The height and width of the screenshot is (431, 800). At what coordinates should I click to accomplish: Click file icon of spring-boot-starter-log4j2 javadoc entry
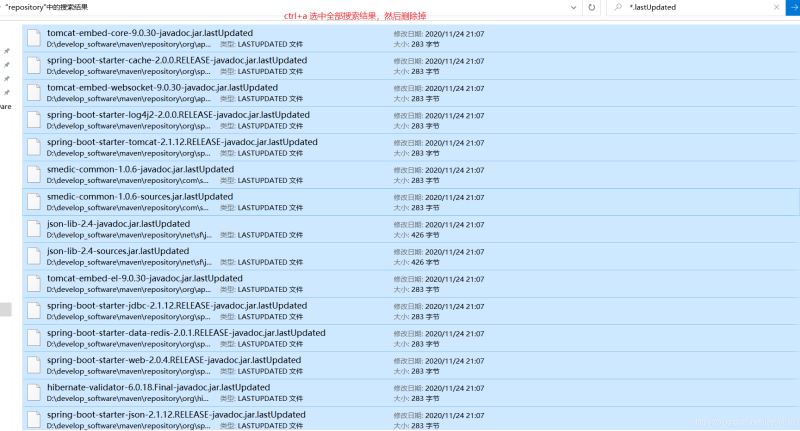(x=34, y=120)
